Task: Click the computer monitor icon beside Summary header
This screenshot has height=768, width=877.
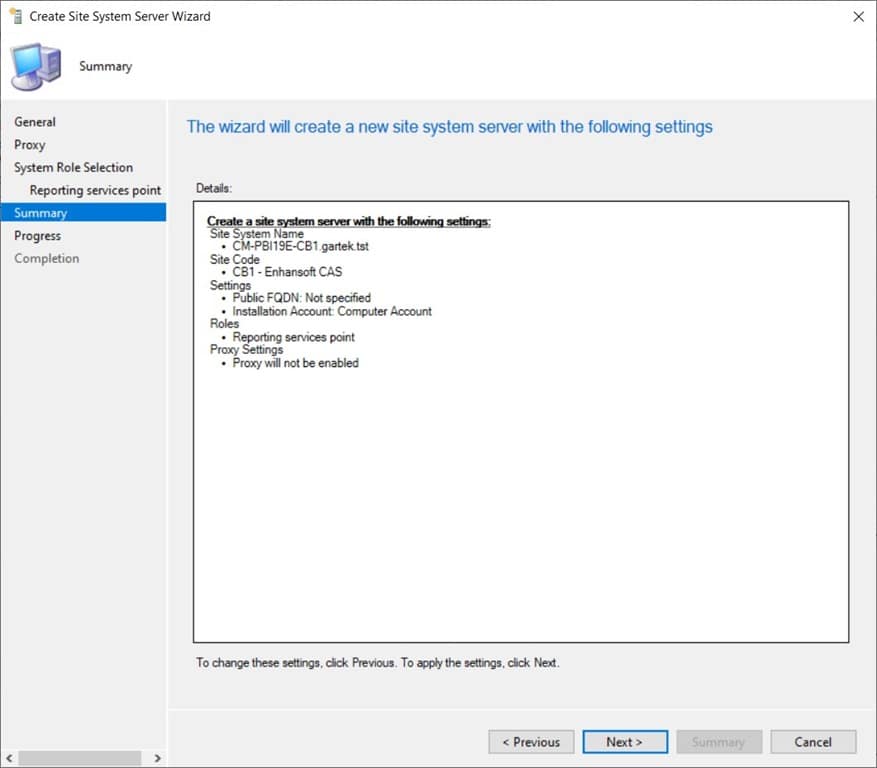Action: (x=35, y=62)
